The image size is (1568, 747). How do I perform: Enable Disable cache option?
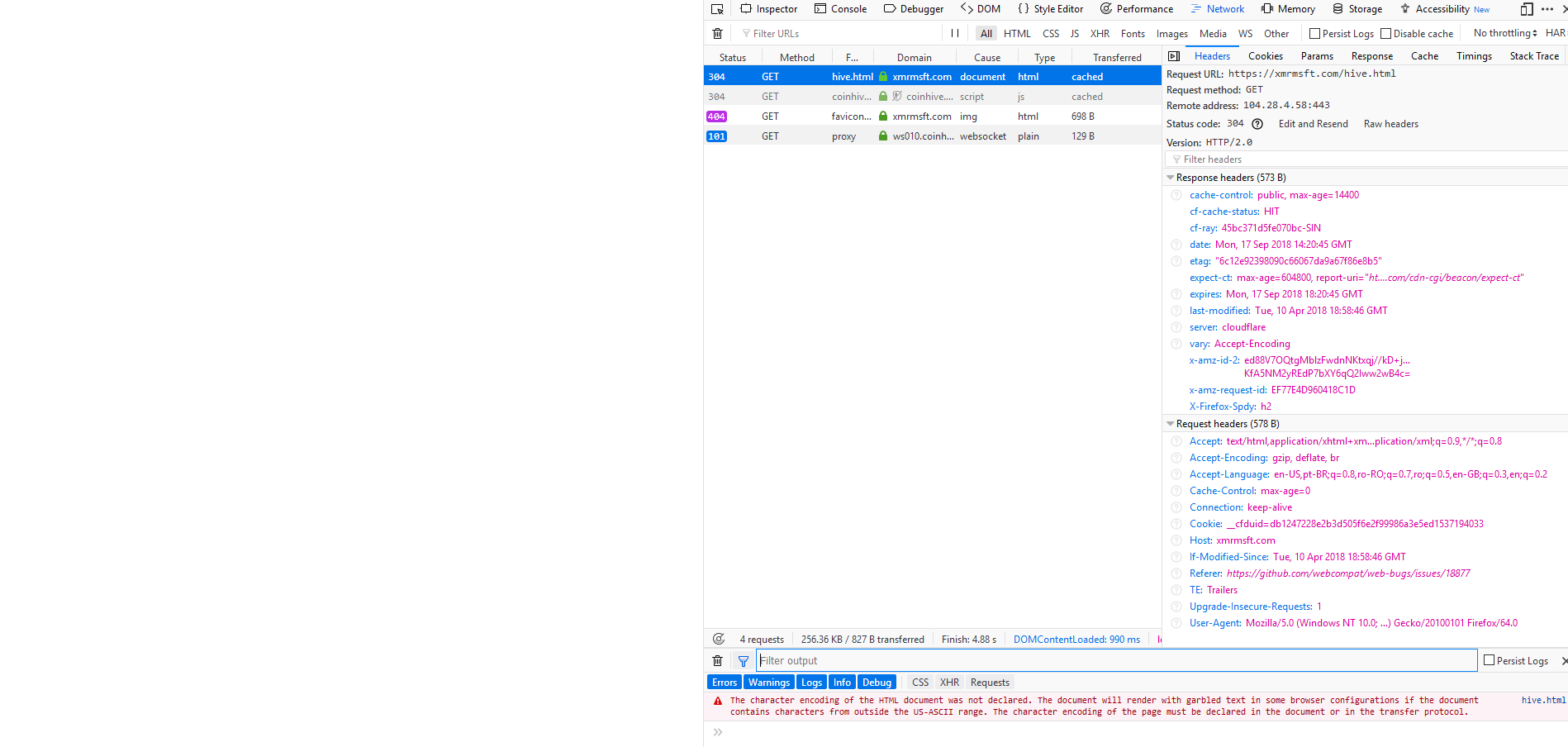tap(1386, 33)
